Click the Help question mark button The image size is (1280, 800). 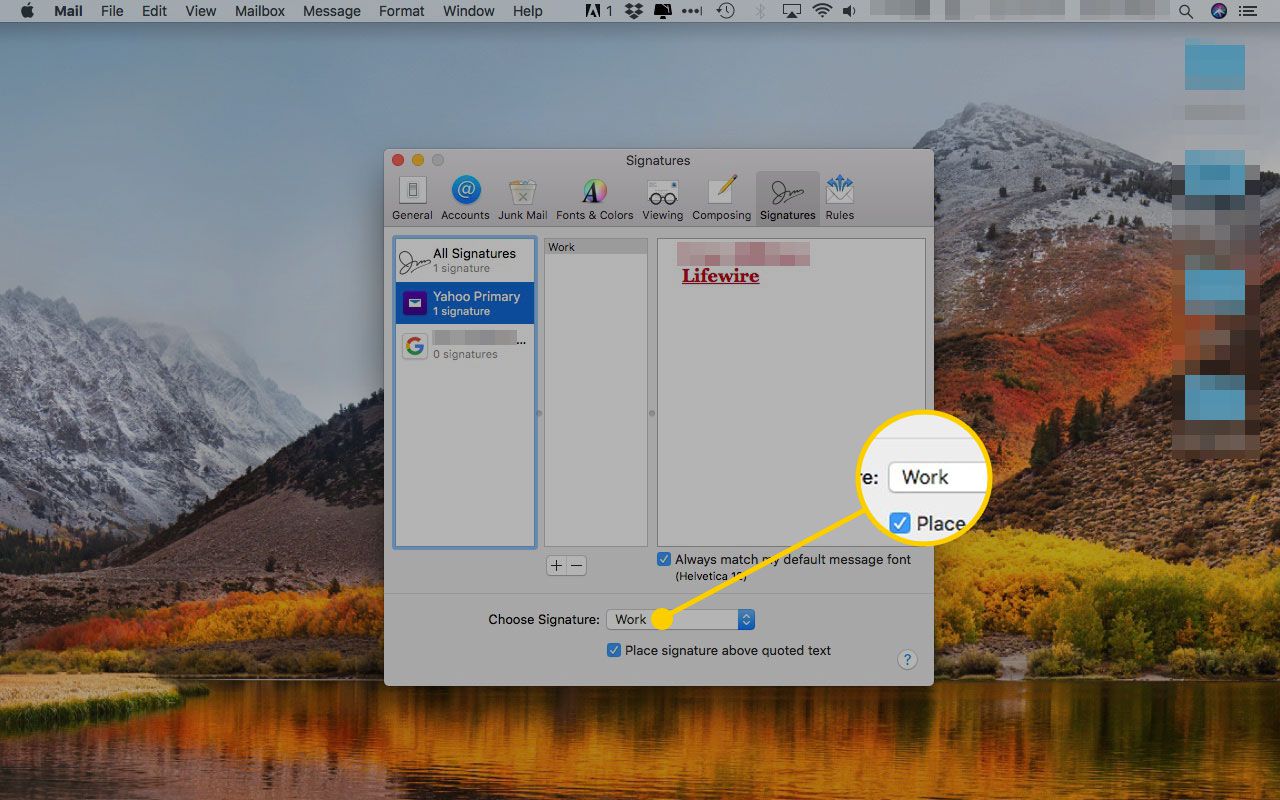906,659
